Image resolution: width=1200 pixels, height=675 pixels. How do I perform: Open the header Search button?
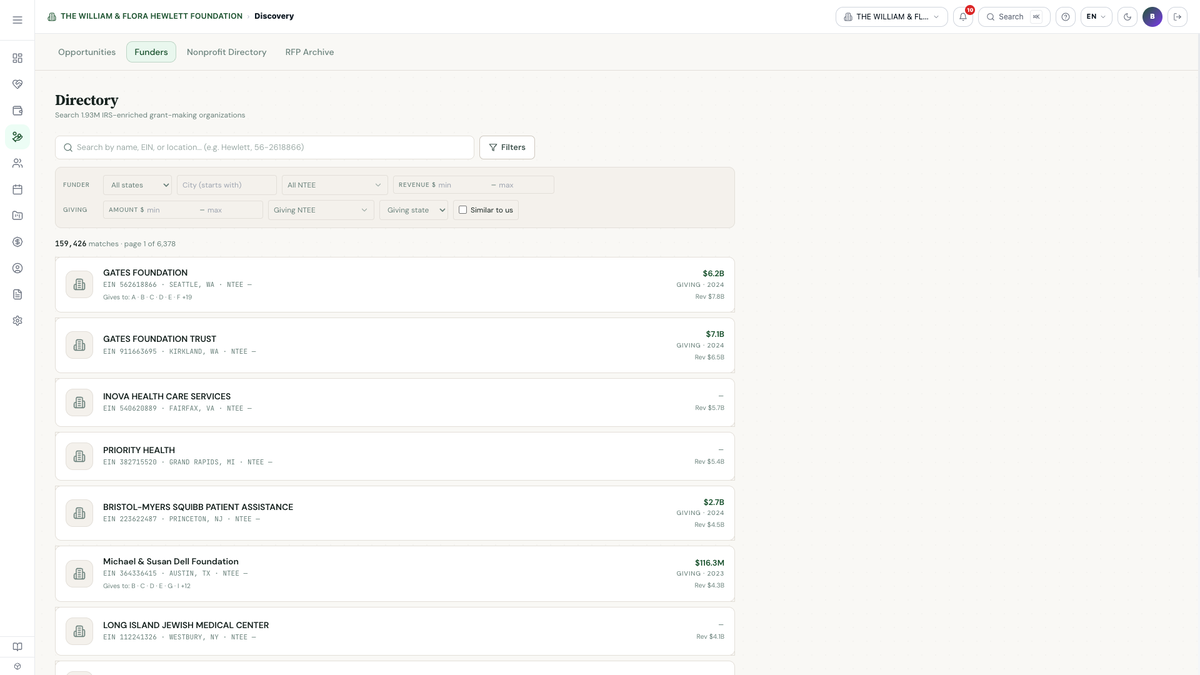coord(1014,17)
